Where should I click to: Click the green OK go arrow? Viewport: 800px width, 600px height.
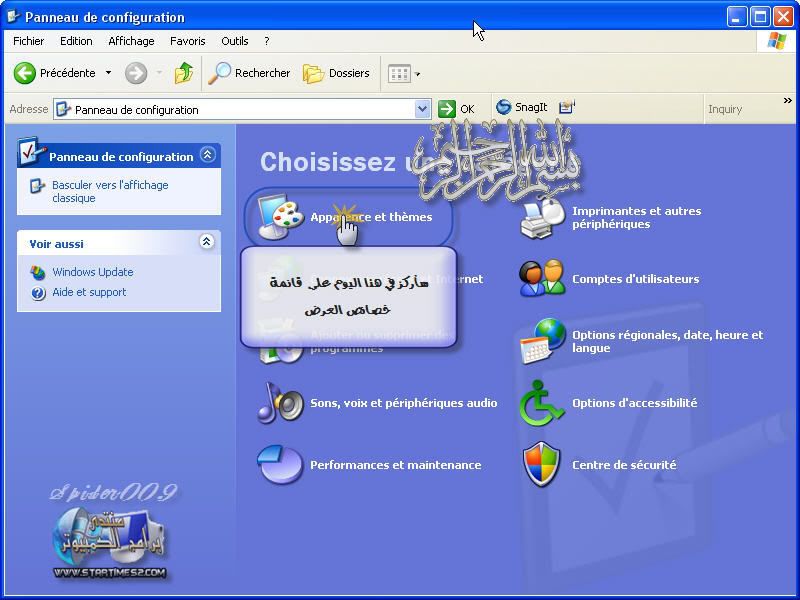click(446, 109)
